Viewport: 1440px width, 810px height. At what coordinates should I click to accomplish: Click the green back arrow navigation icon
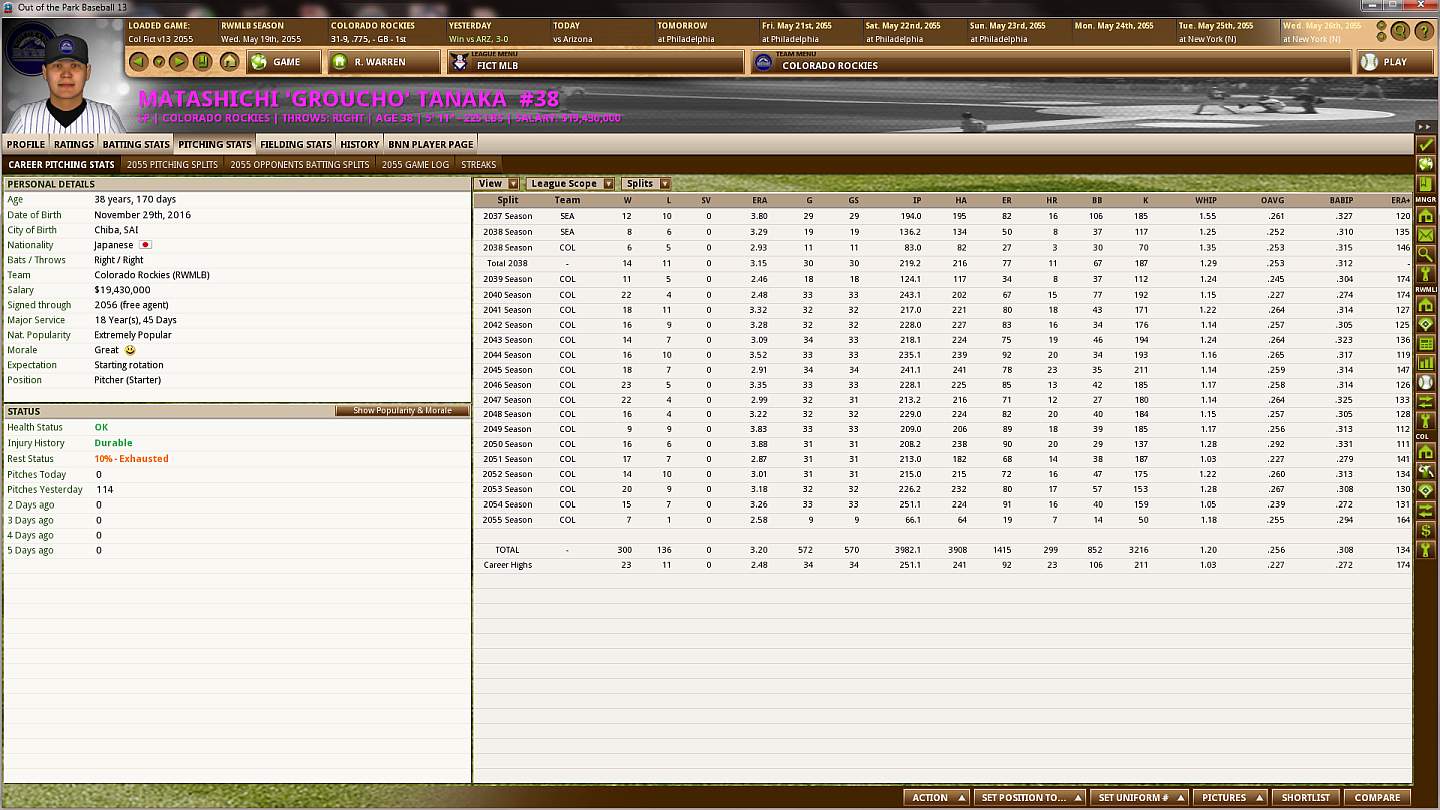(x=139, y=62)
